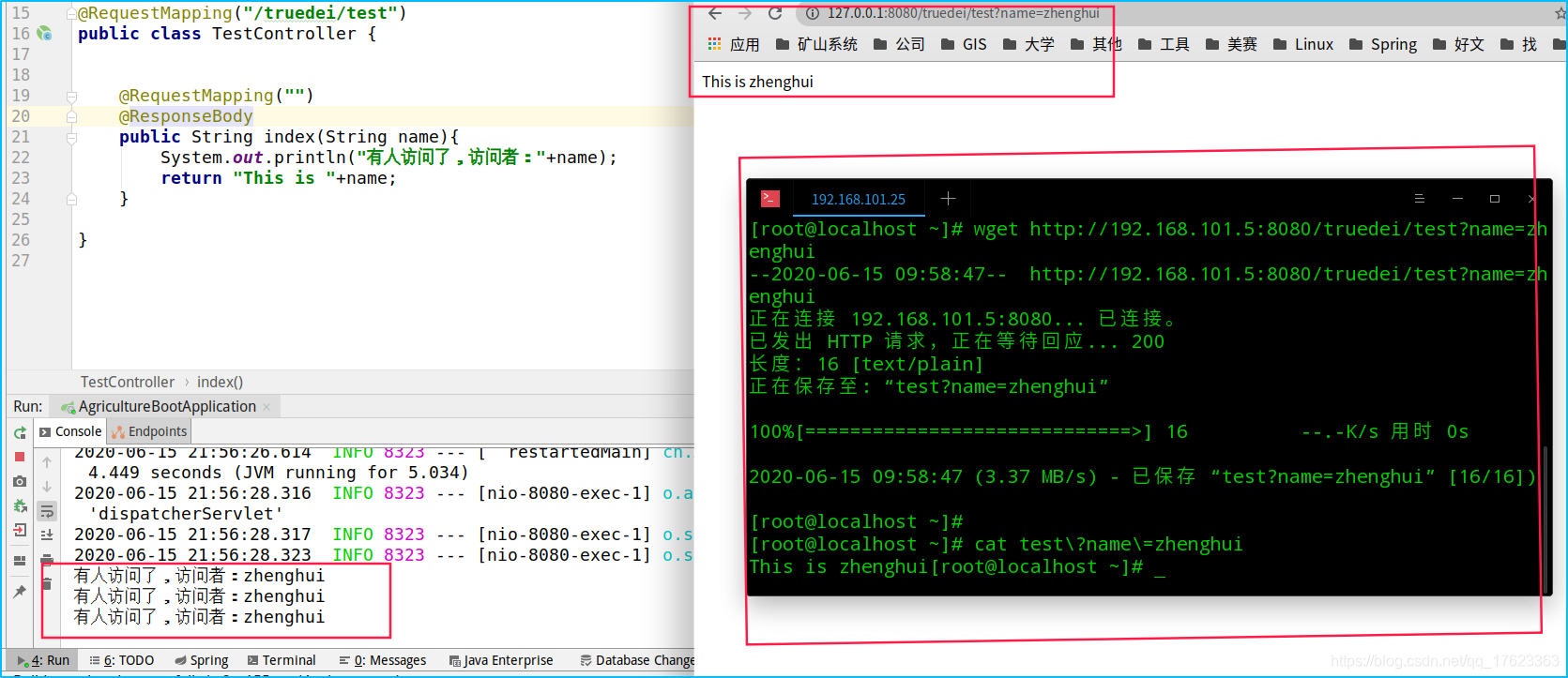
Task: Open the Spring bookmark folder
Action: coord(1383,44)
